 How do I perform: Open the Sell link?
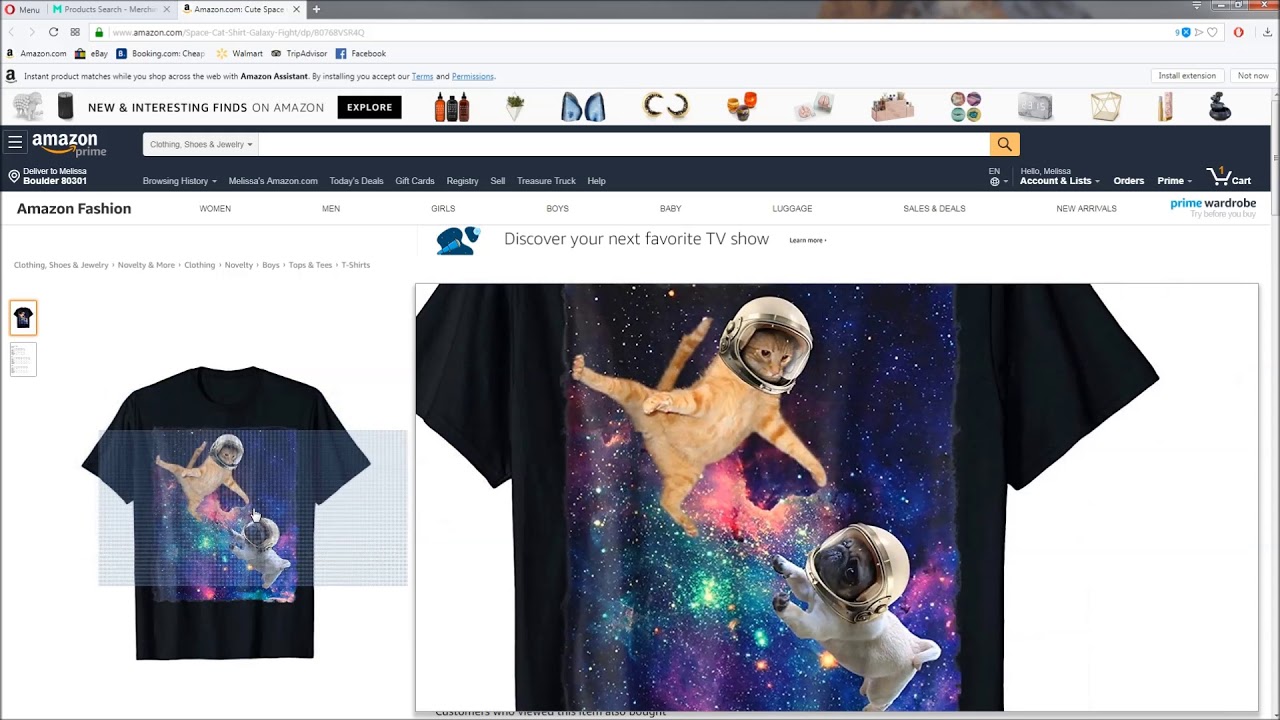pos(498,181)
